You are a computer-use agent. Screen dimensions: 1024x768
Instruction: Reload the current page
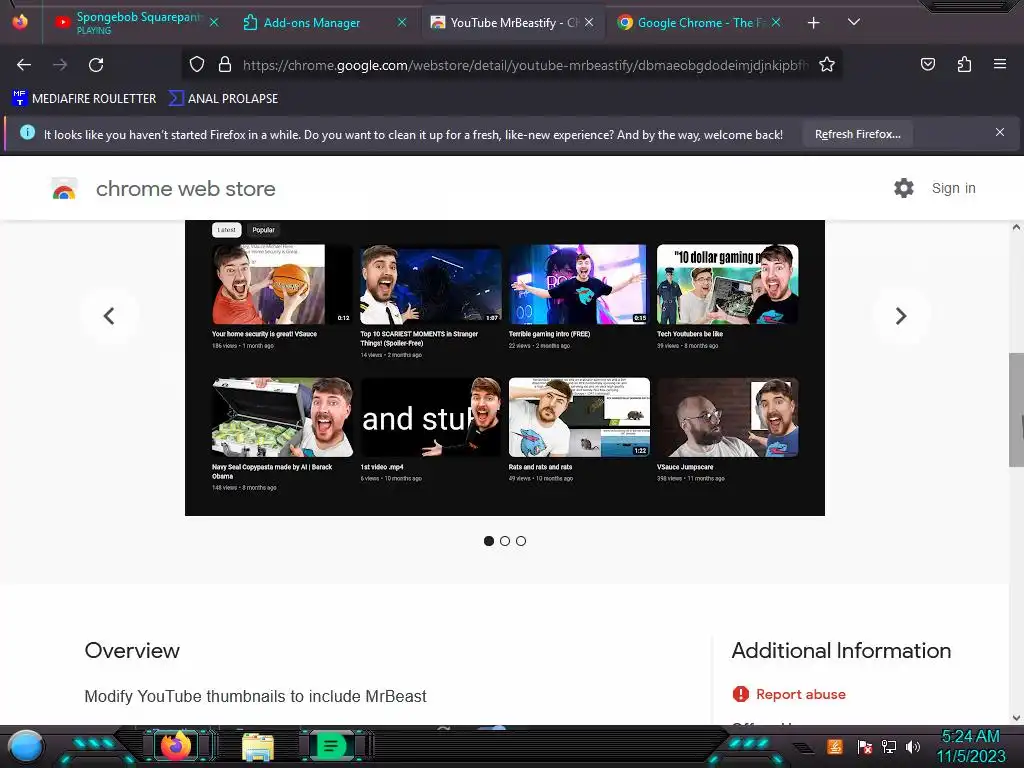(x=96, y=65)
